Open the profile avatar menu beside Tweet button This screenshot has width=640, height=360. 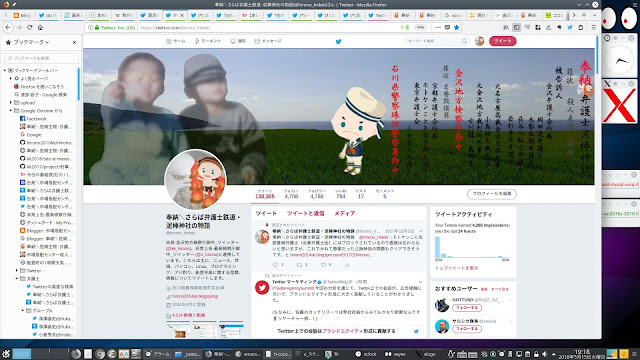[x=480, y=41]
